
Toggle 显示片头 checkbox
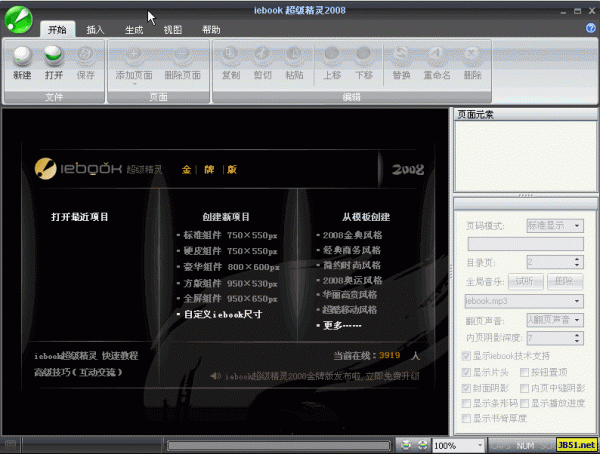click(466, 372)
